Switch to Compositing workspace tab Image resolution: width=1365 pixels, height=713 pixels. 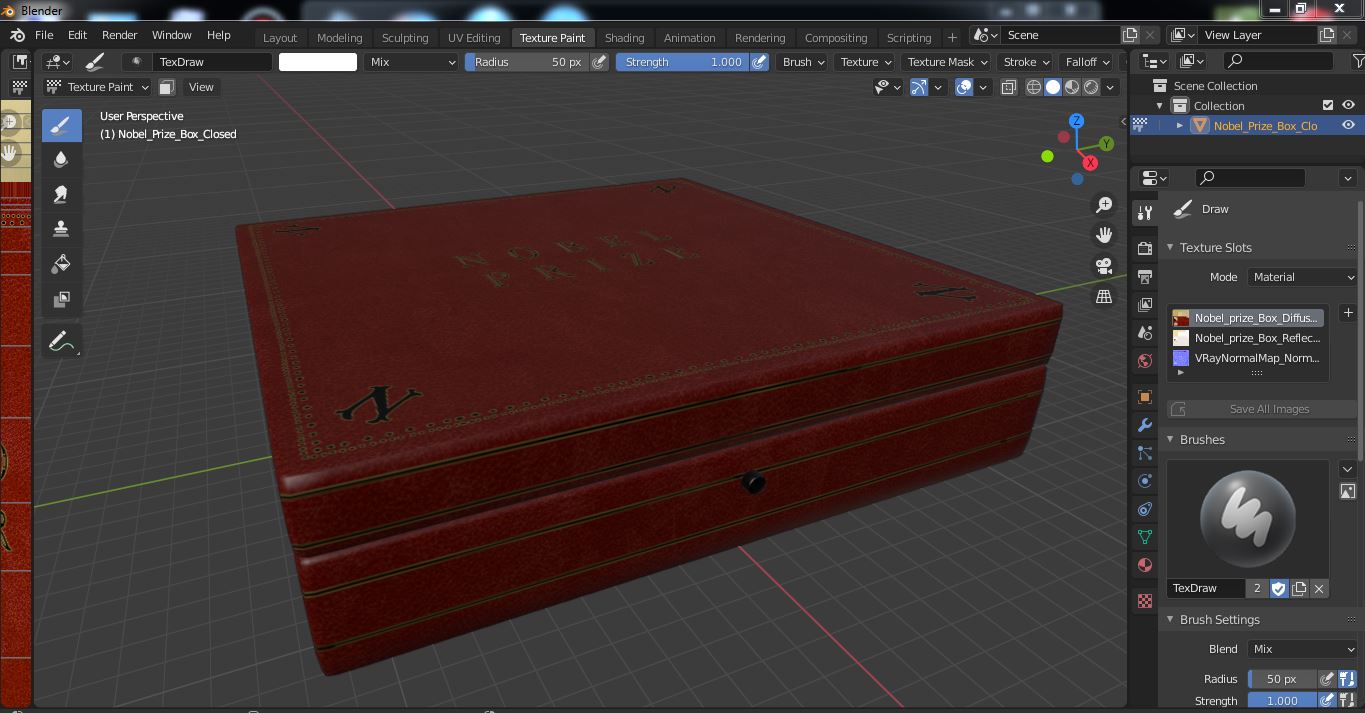pyautogui.click(x=836, y=38)
